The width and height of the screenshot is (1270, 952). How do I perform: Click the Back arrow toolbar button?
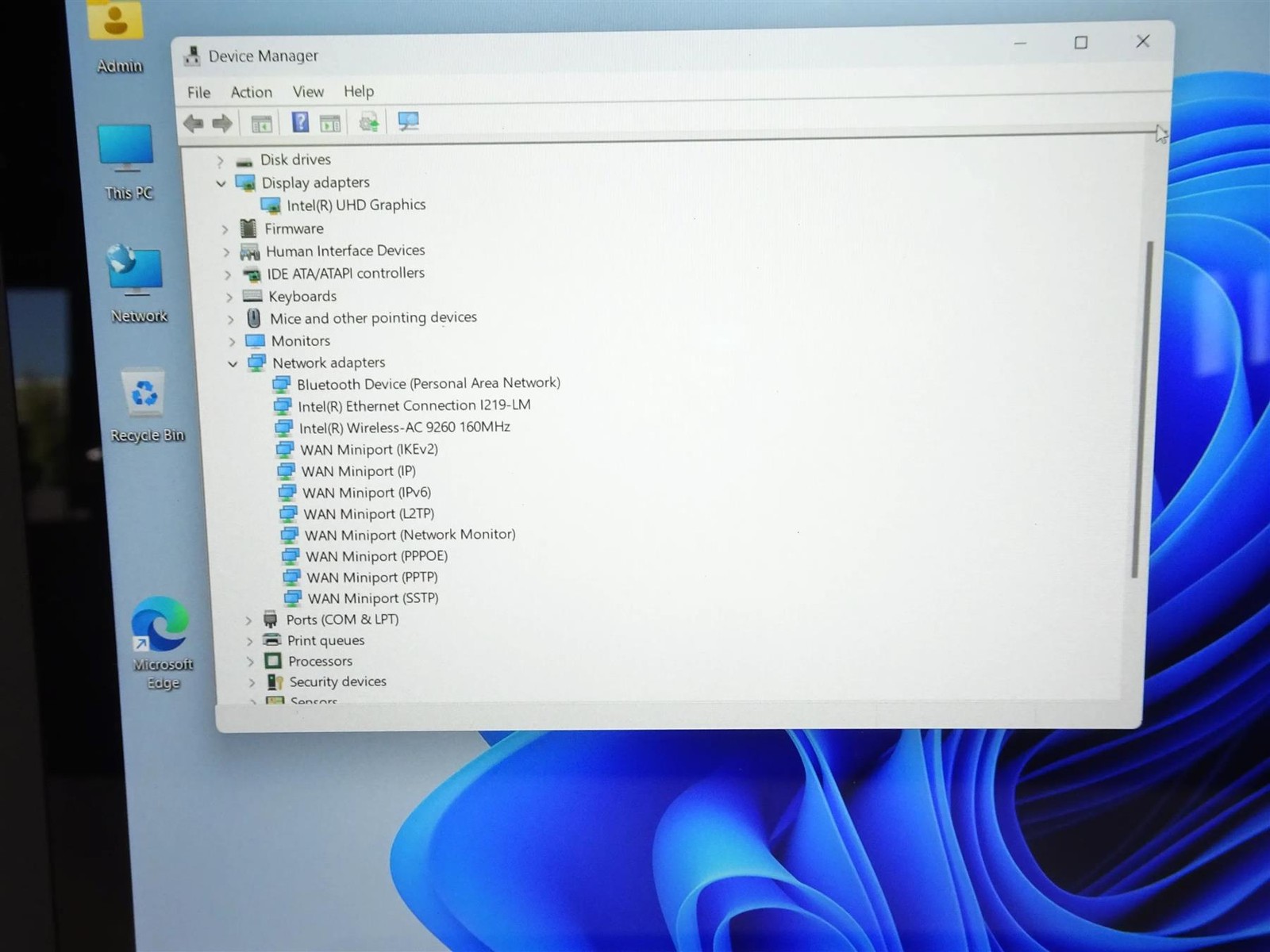(x=193, y=123)
